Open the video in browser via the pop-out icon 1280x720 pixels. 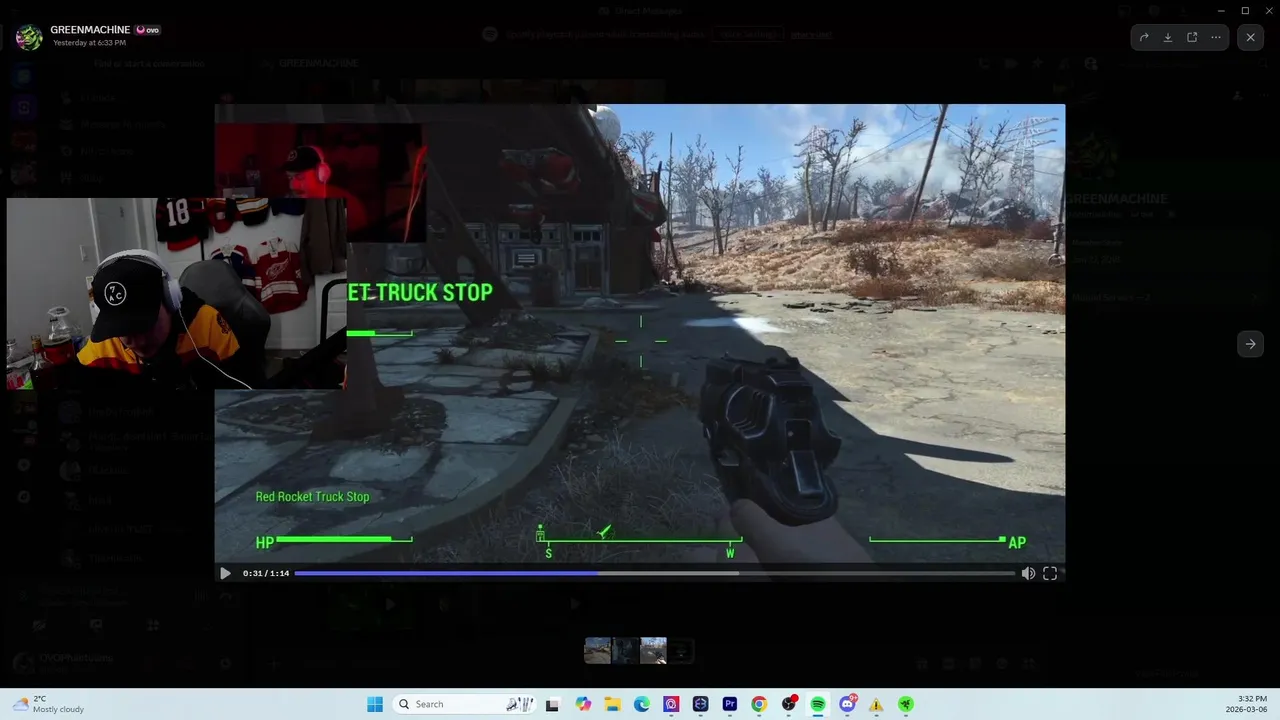pyautogui.click(x=1192, y=37)
